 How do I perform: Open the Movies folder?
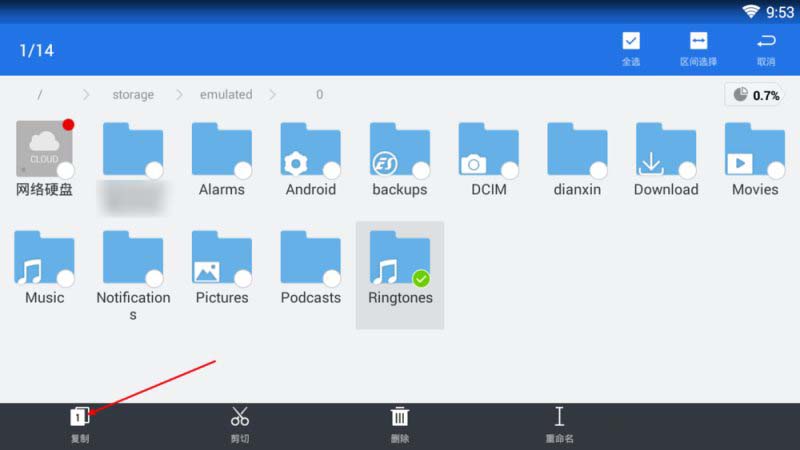(x=755, y=149)
